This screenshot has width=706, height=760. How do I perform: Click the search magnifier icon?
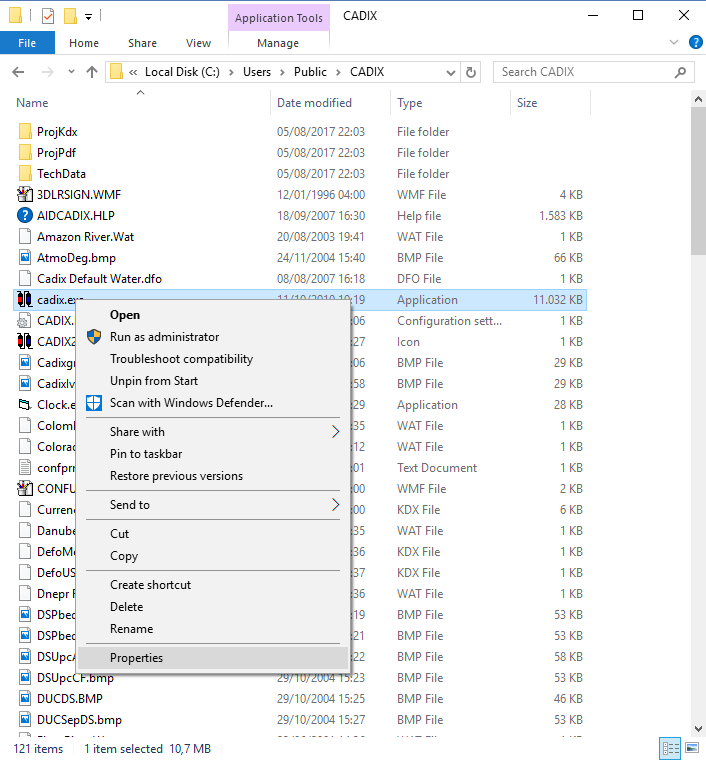pyautogui.click(x=680, y=72)
